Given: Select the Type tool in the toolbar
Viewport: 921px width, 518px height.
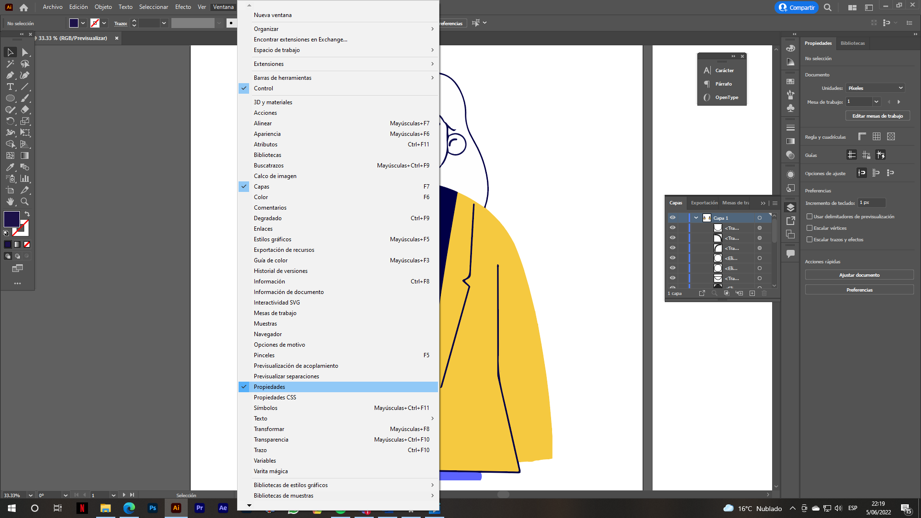Looking at the screenshot, I should (10, 87).
